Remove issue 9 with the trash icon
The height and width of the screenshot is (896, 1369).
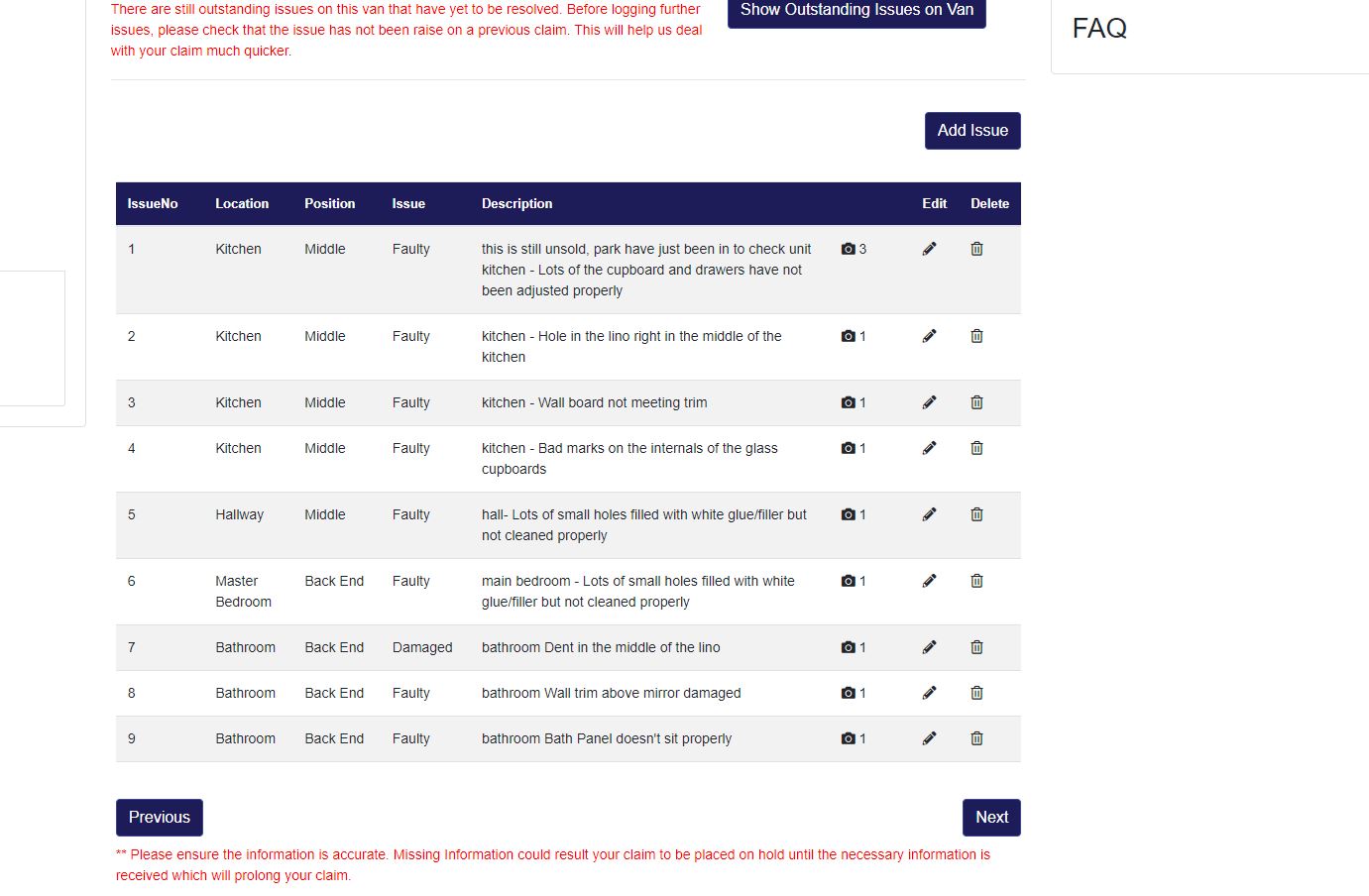(x=976, y=738)
